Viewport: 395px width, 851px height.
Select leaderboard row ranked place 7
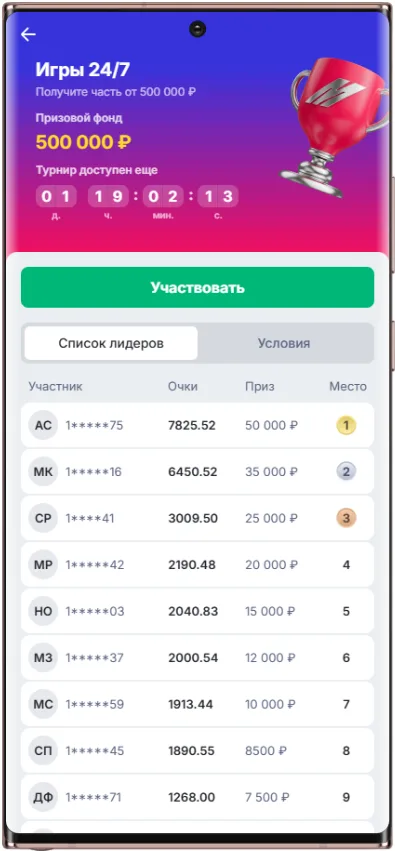pos(198,704)
